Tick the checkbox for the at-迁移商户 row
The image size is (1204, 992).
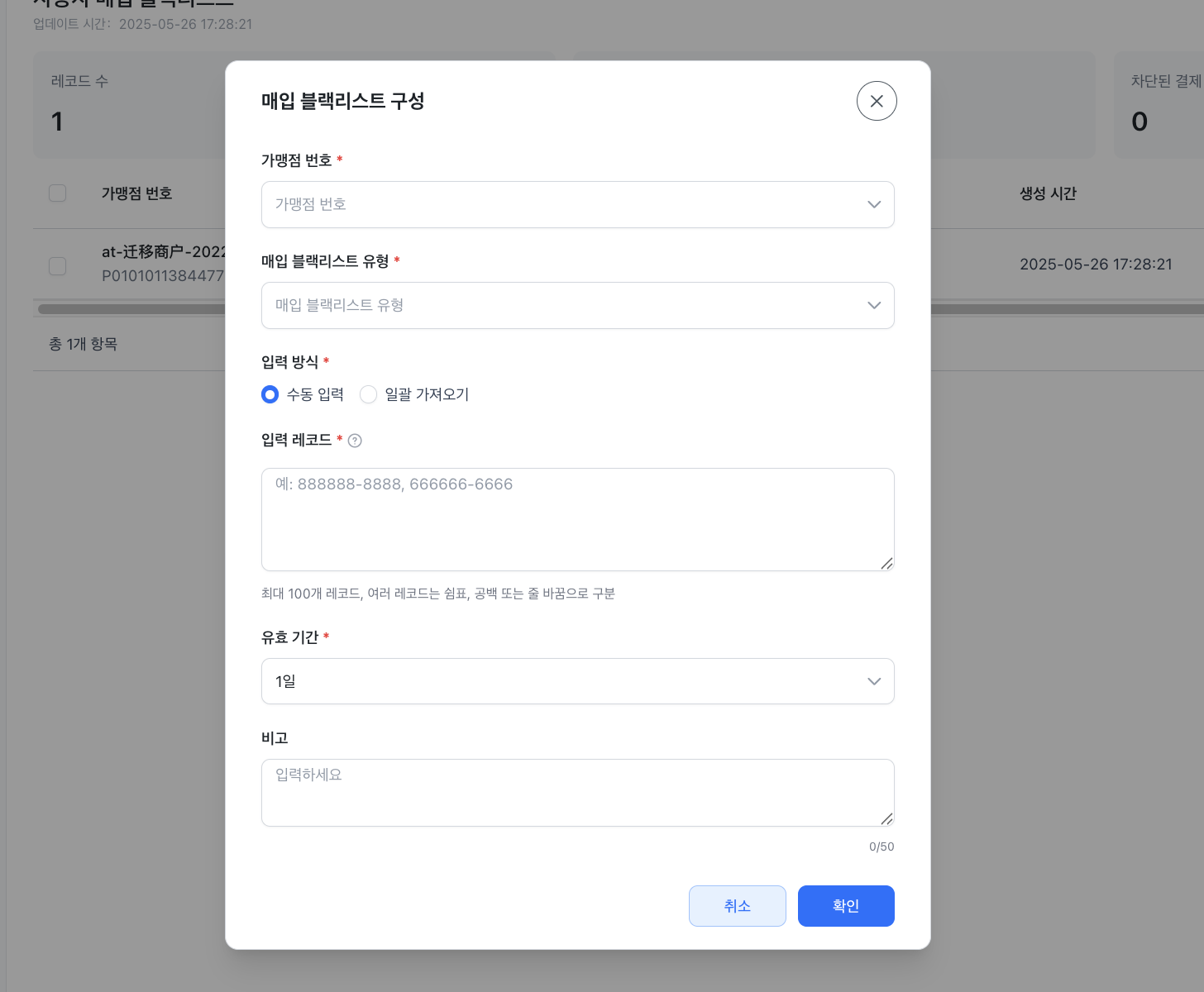[x=57, y=266]
